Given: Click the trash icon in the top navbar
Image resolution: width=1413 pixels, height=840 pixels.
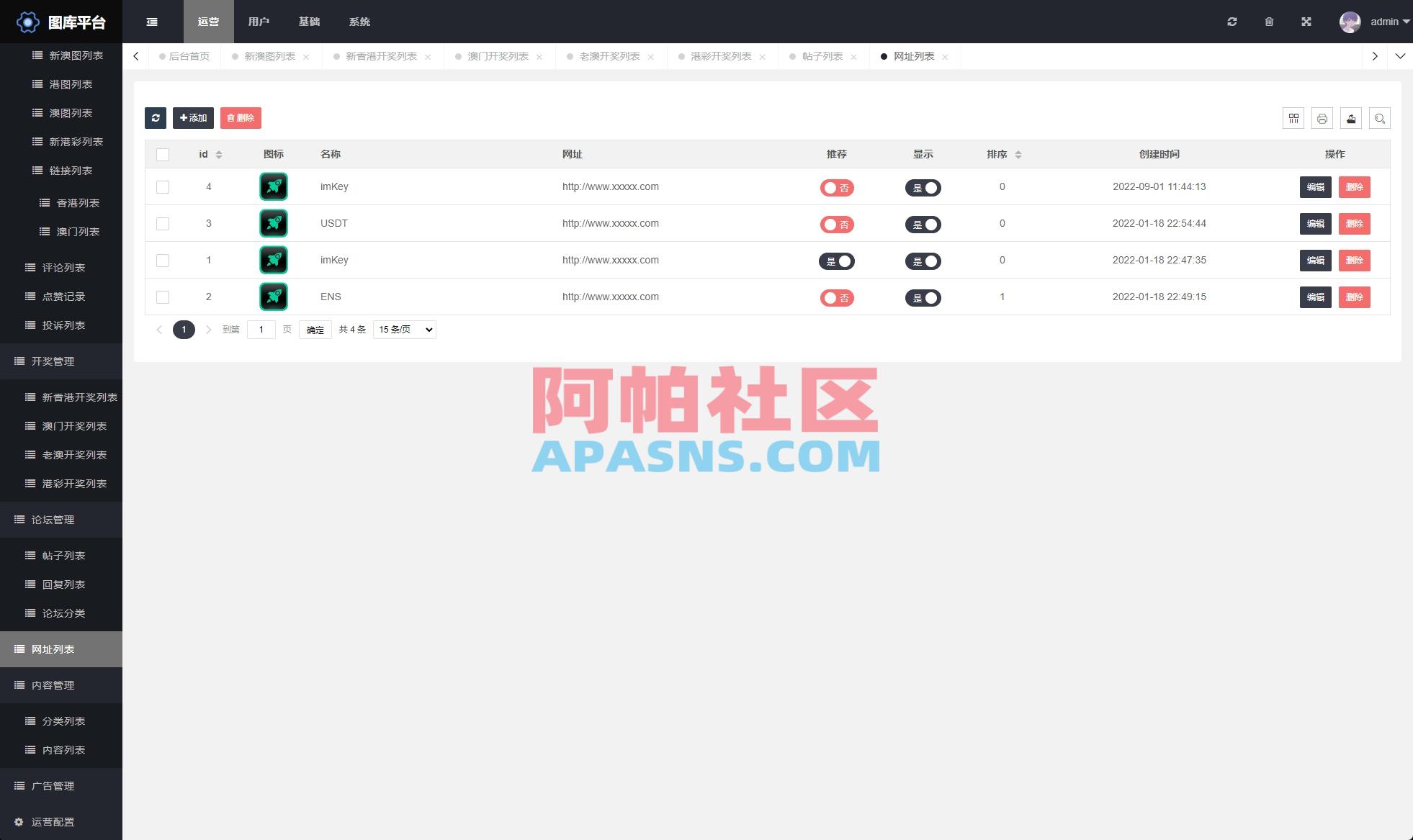Looking at the screenshot, I should click(1269, 22).
